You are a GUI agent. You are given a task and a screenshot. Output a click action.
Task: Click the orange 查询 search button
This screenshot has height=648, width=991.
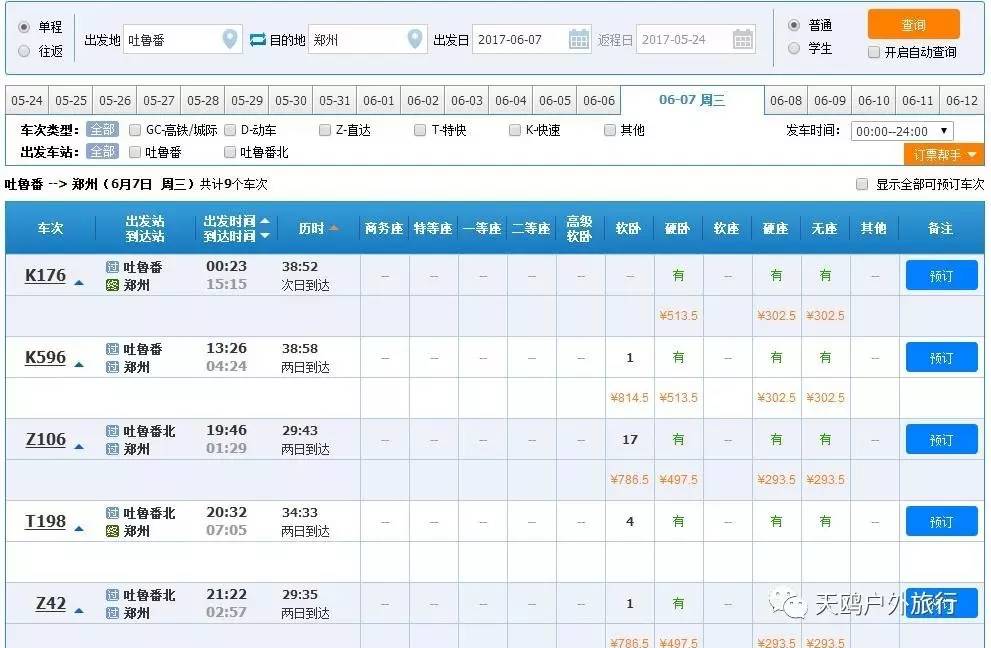coord(913,25)
